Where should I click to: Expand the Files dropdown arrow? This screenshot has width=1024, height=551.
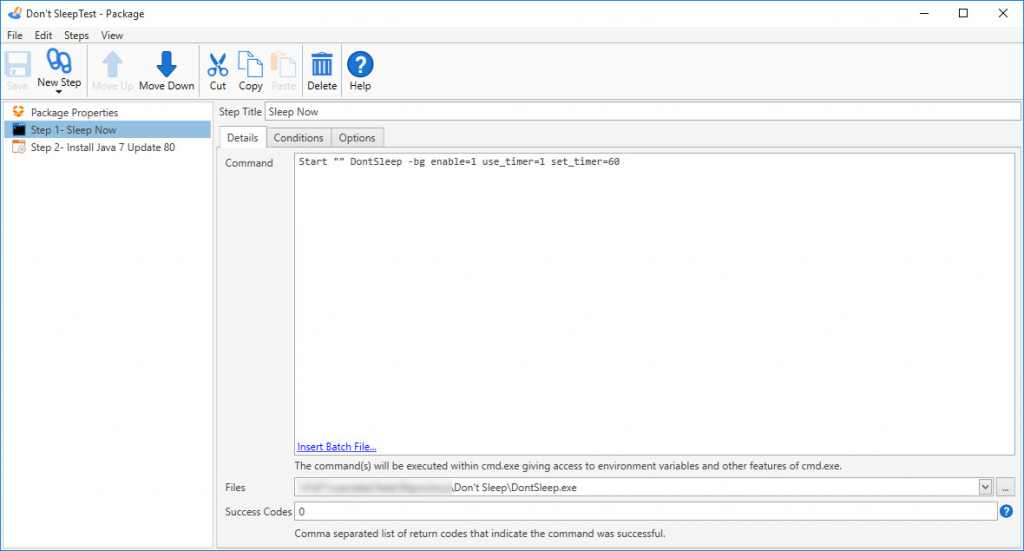pos(985,487)
